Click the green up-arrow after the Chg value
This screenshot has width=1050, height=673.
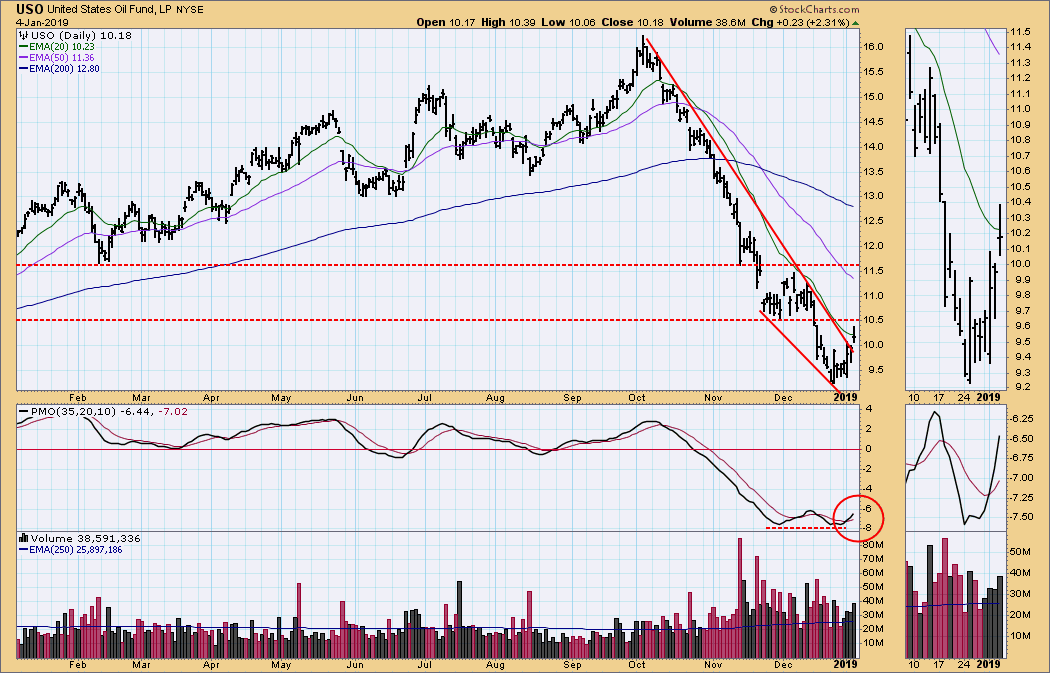[856, 23]
